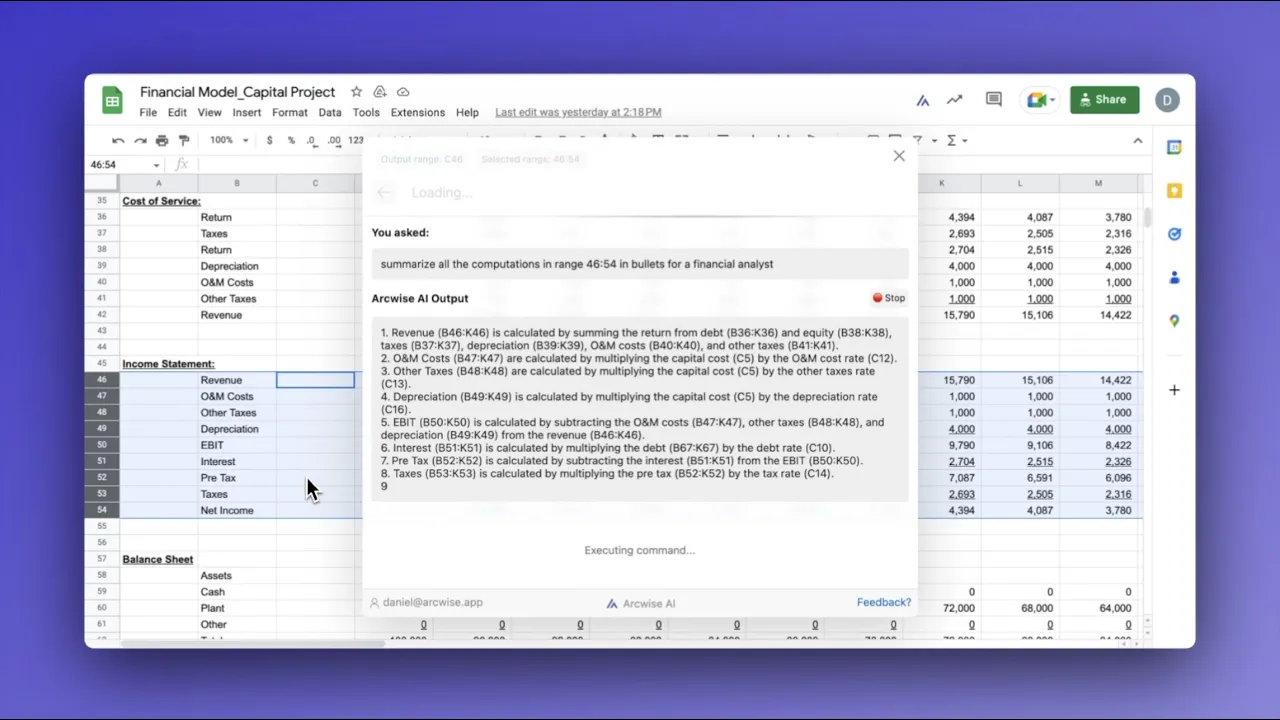Viewport: 1280px width, 720px height.
Task: Click the Redo toolbar icon
Action: (140, 140)
